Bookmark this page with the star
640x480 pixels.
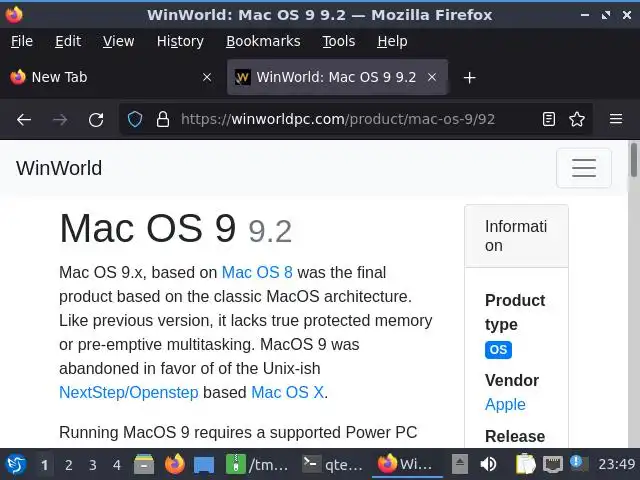577,119
